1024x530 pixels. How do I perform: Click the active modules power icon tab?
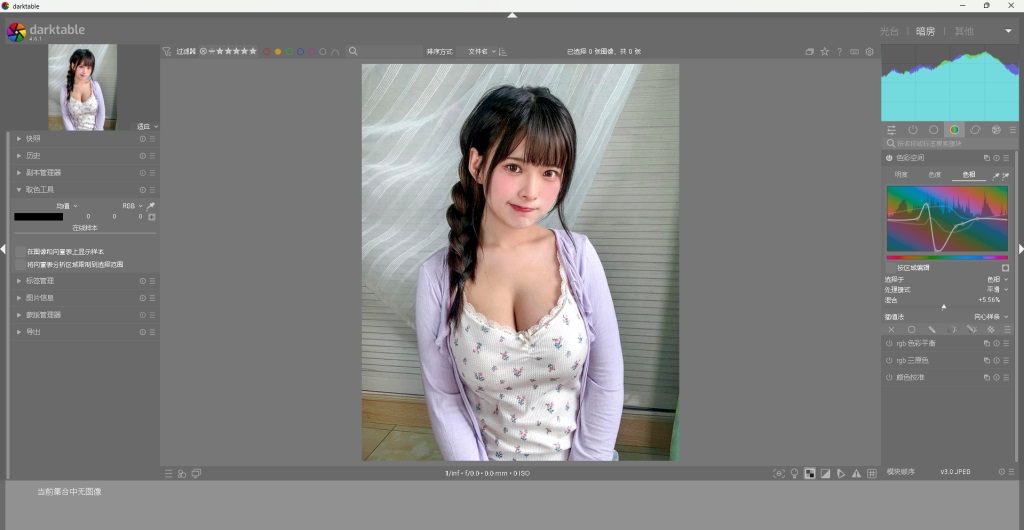[x=913, y=130]
